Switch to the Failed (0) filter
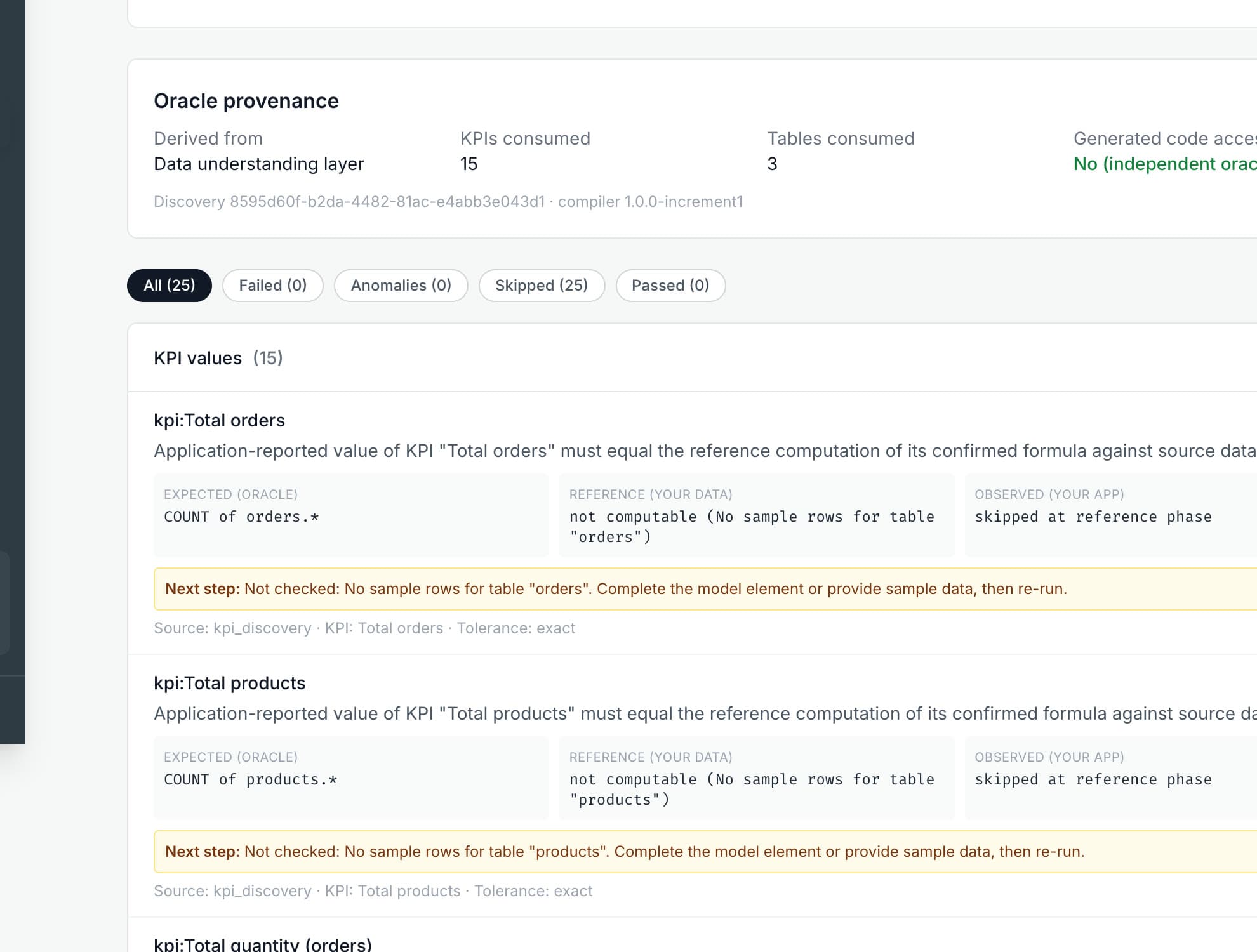This screenshot has width=1257, height=952. click(273, 286)
